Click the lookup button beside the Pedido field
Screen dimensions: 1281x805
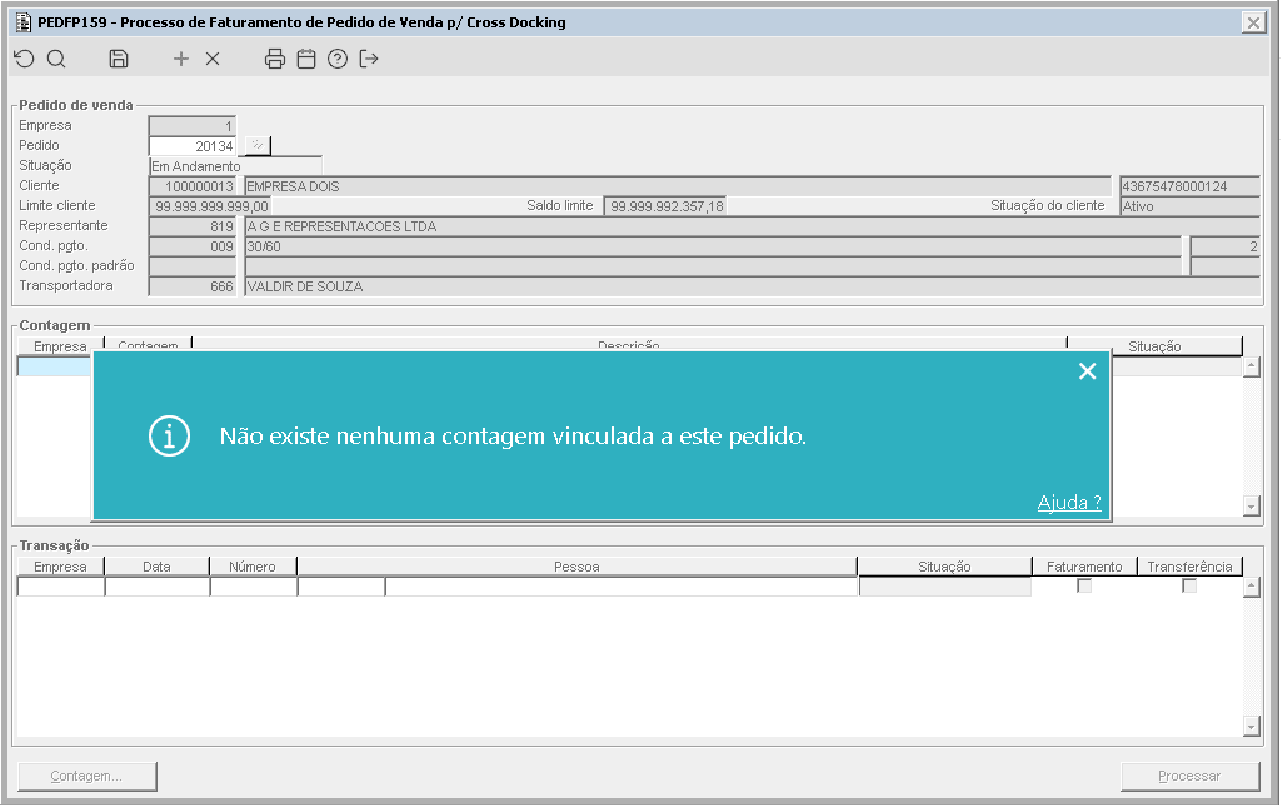coord(258,146)
